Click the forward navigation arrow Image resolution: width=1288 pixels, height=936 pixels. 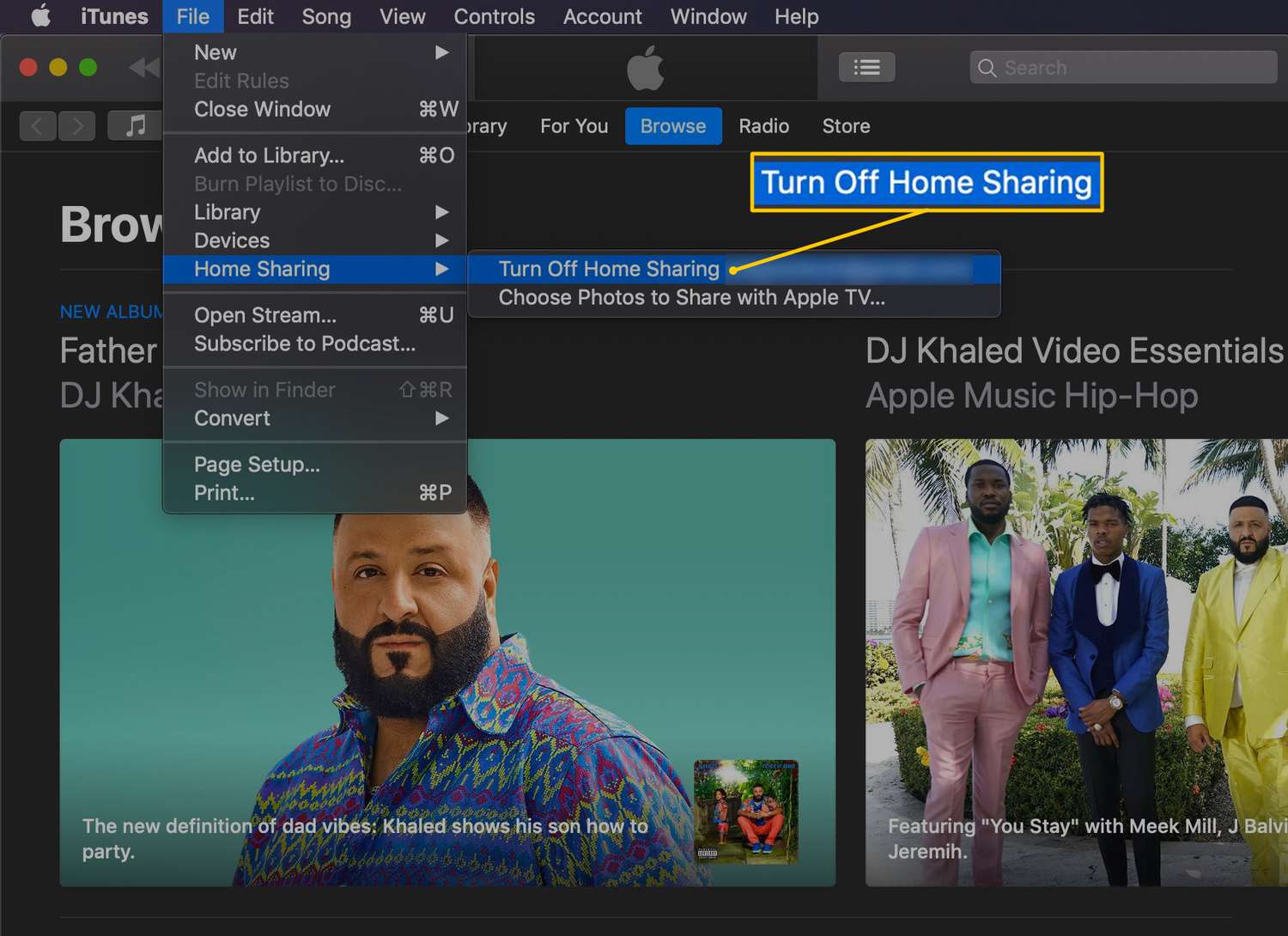tap(77, 126)
